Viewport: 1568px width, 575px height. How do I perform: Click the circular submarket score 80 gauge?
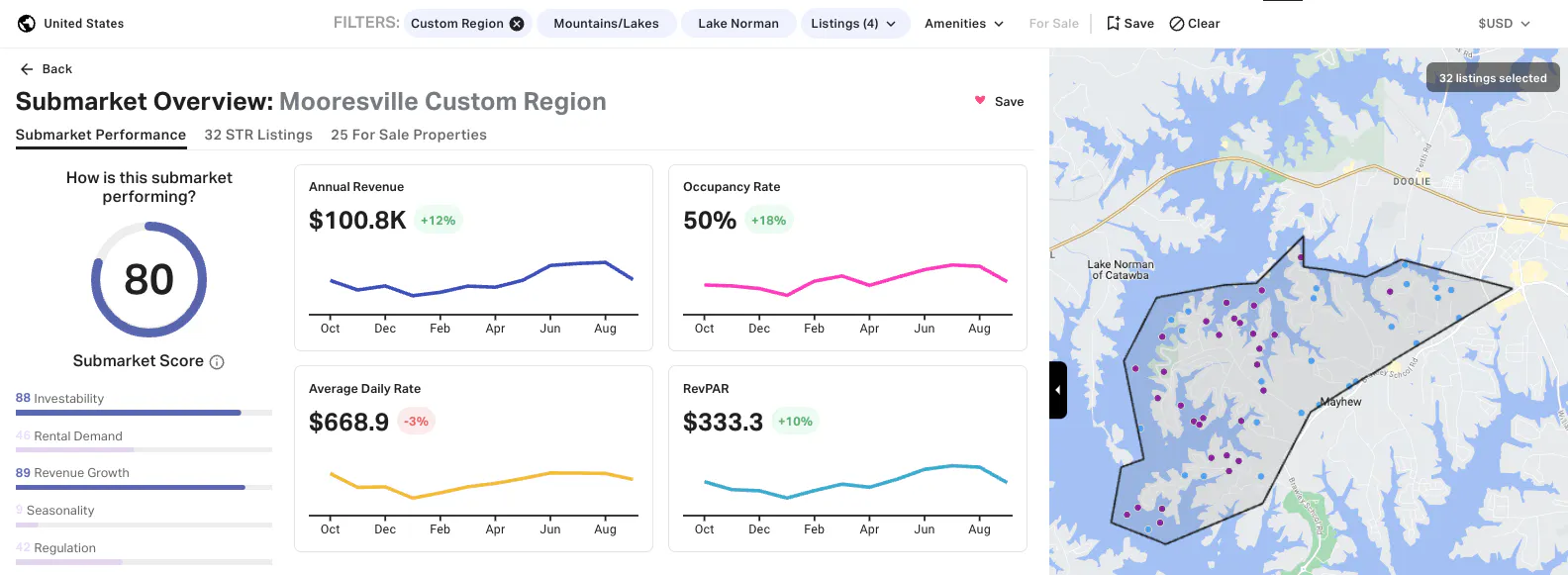click(x=149, y=280)
